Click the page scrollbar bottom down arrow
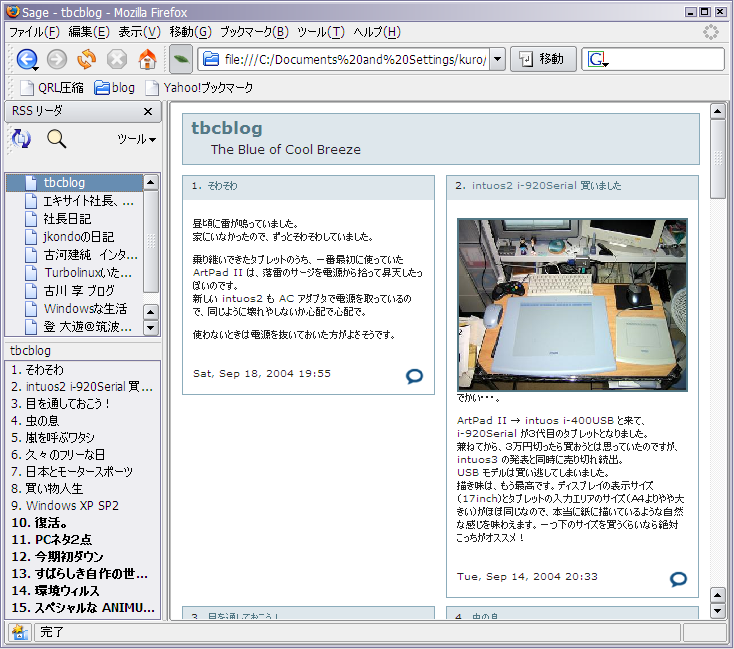The height and width of the screenshot is (649, 734). pos(718,611)
